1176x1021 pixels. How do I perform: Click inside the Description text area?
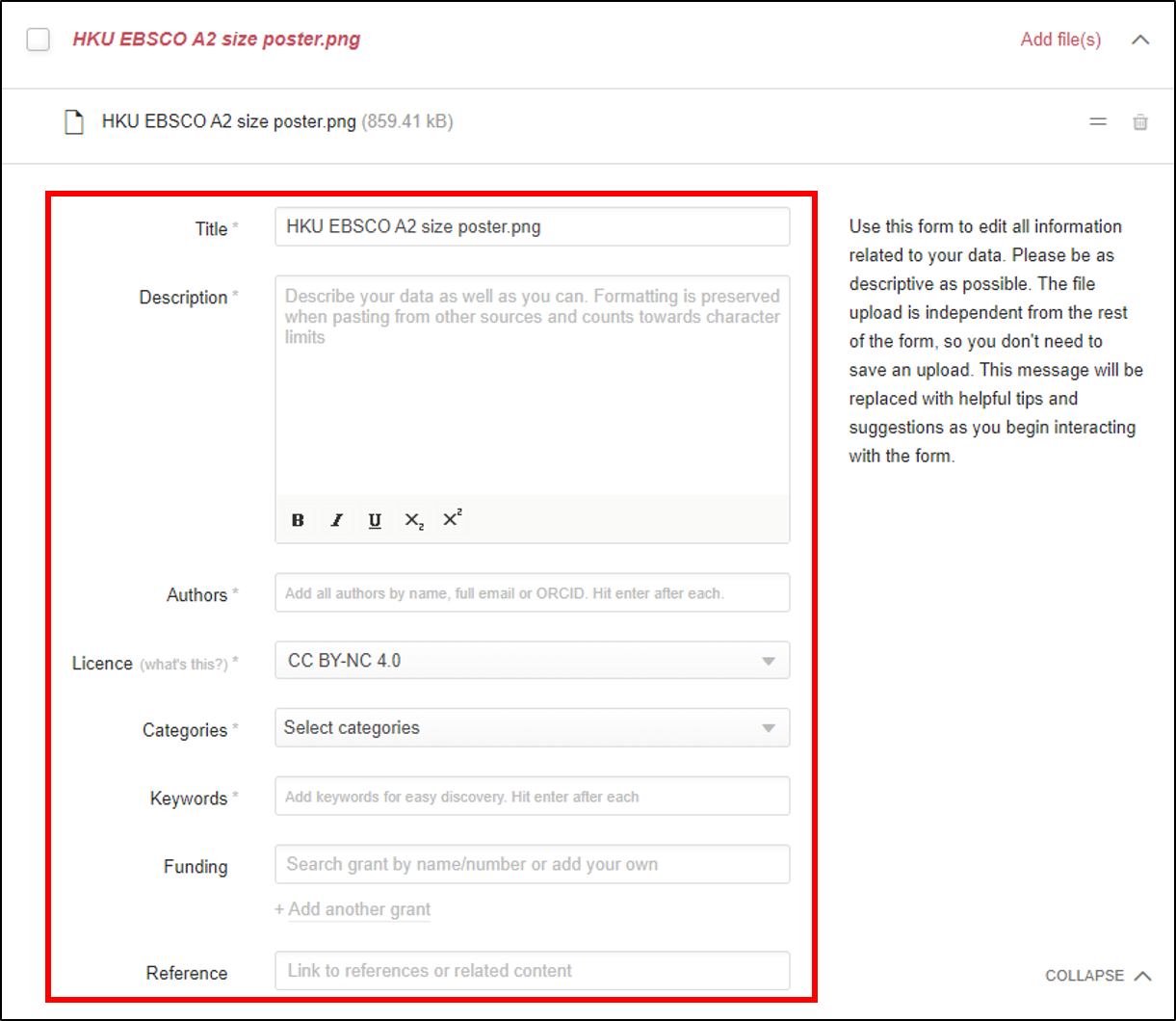(532, 386)
